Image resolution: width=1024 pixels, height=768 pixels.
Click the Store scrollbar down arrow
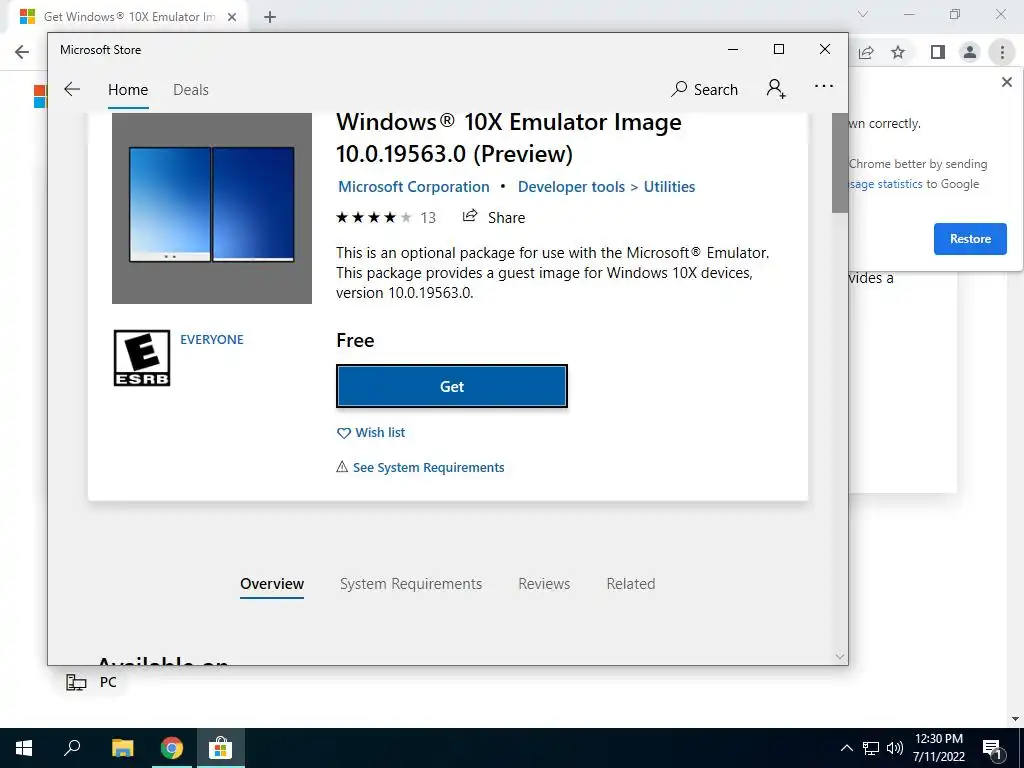[840, 656]
